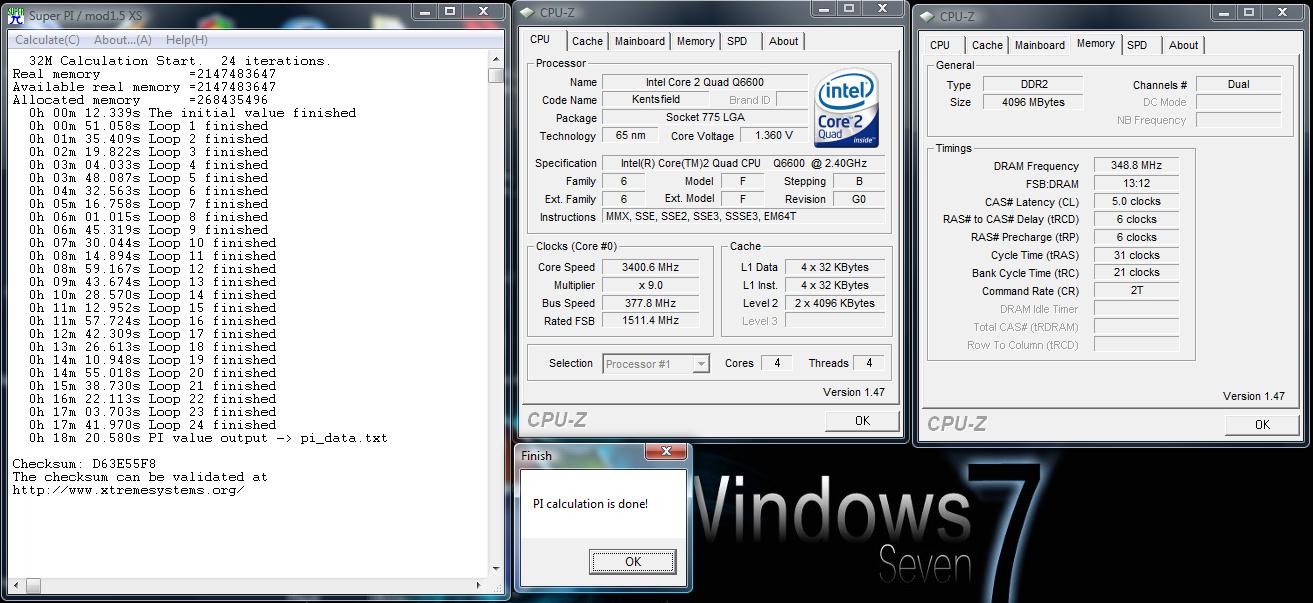
Task: Click the Bus Speed value 377.8 MHz
Action: click(x=649, y=303)
